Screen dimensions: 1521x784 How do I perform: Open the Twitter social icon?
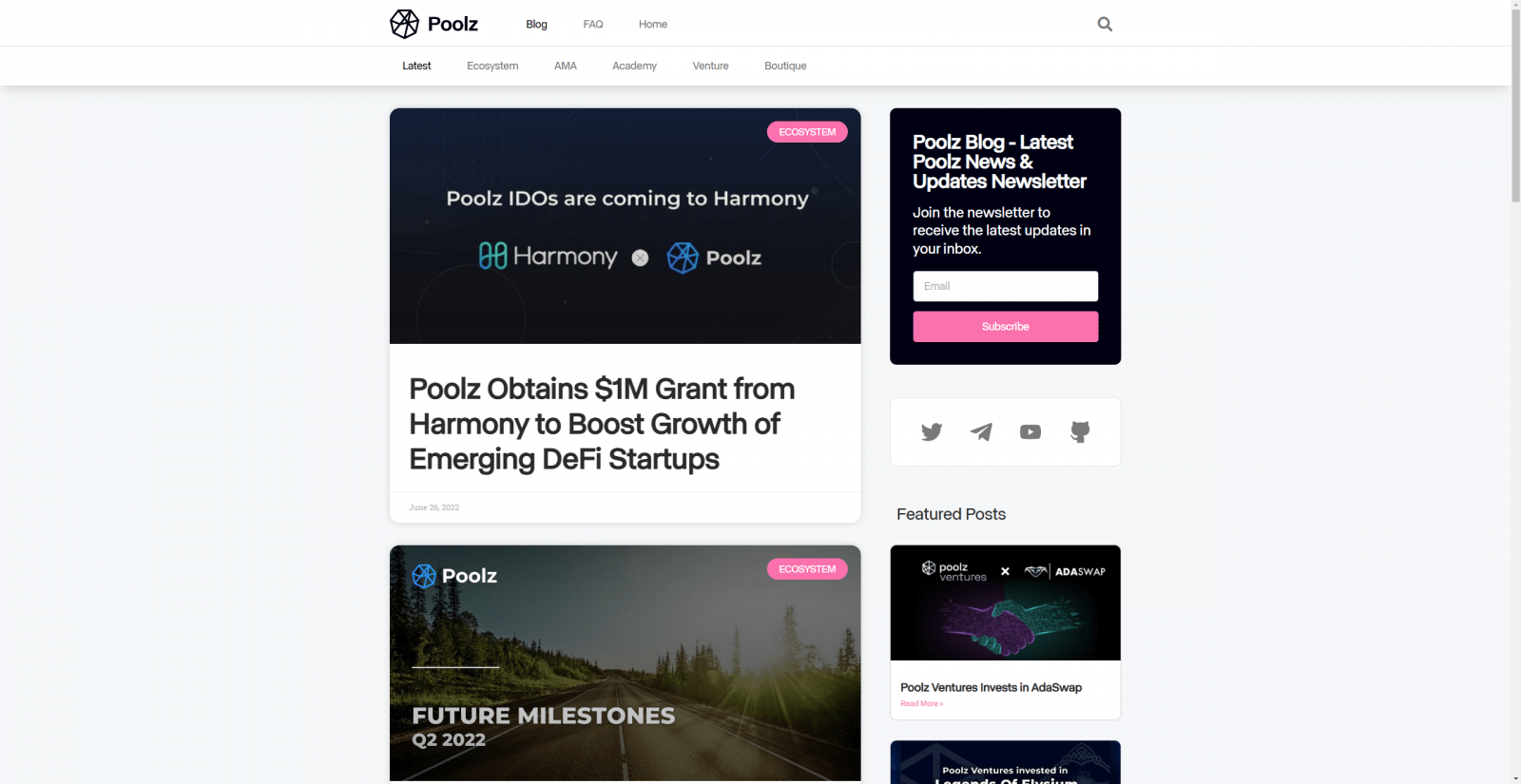932,431
